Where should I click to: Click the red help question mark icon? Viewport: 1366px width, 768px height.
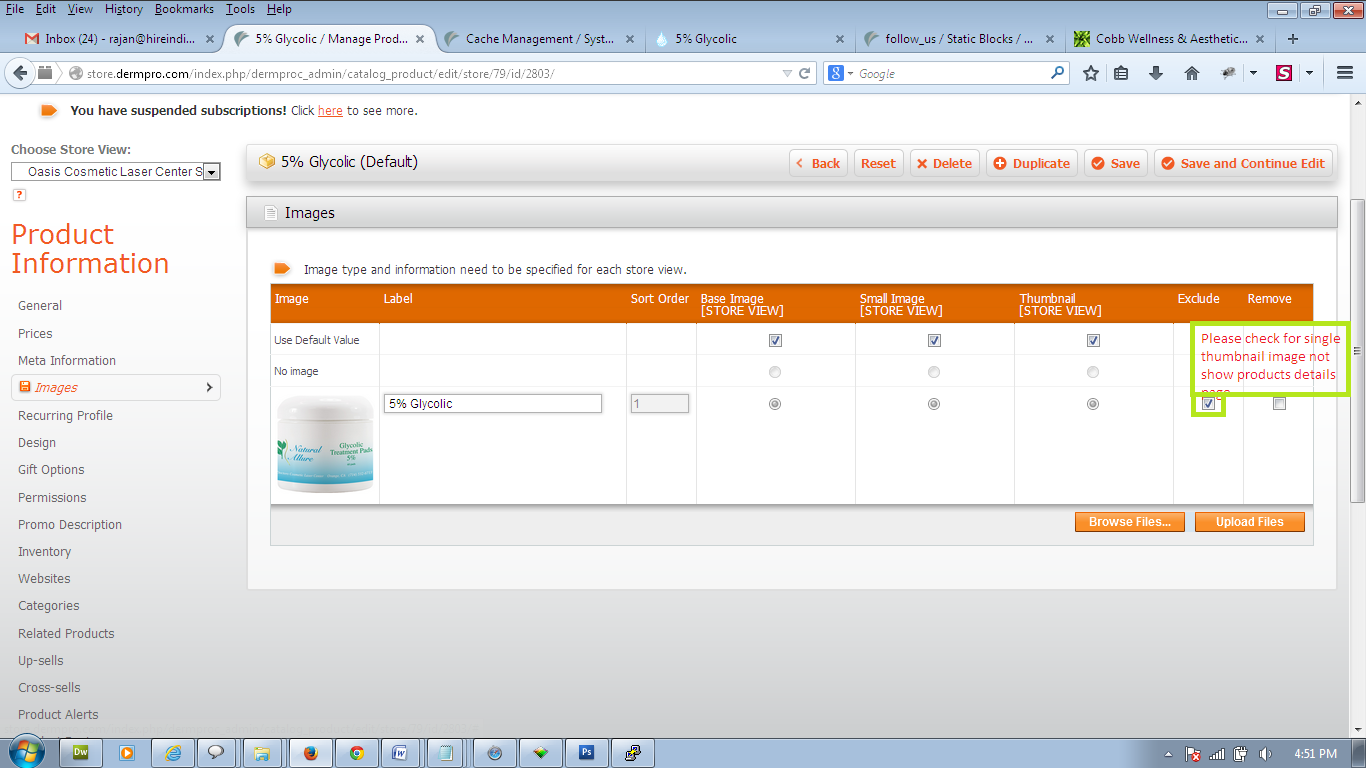click(x=18, y=195)
